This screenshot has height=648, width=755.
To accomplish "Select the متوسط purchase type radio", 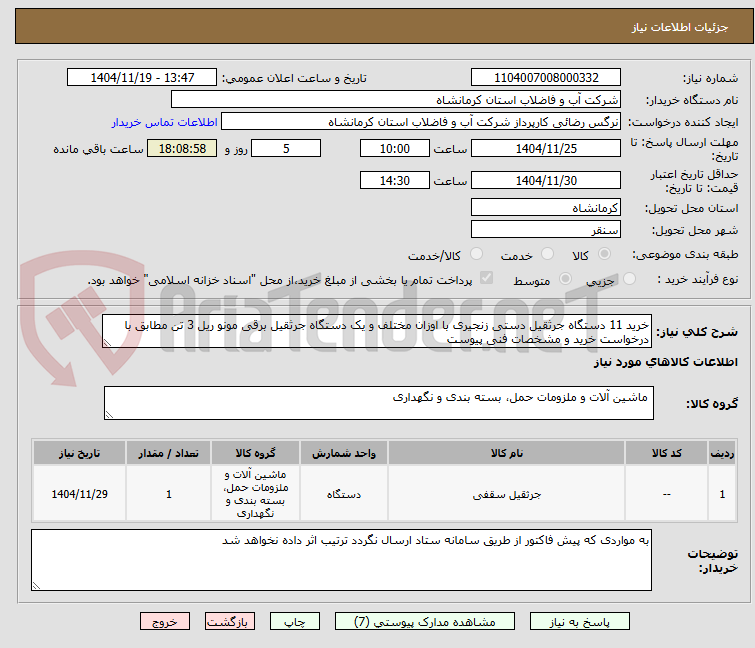I will [x=565, y=279].
